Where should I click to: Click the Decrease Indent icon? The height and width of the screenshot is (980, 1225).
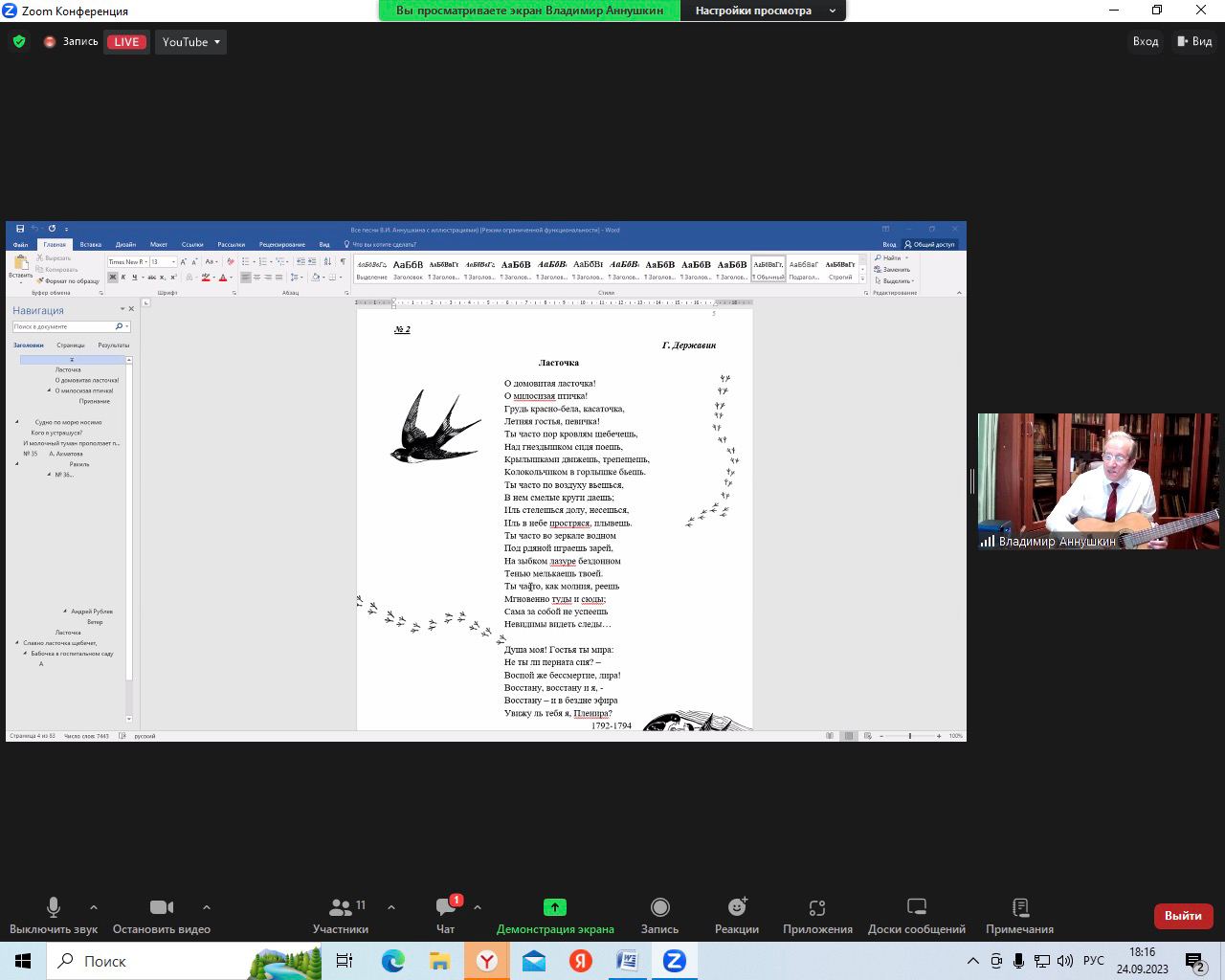click(301, 261)
